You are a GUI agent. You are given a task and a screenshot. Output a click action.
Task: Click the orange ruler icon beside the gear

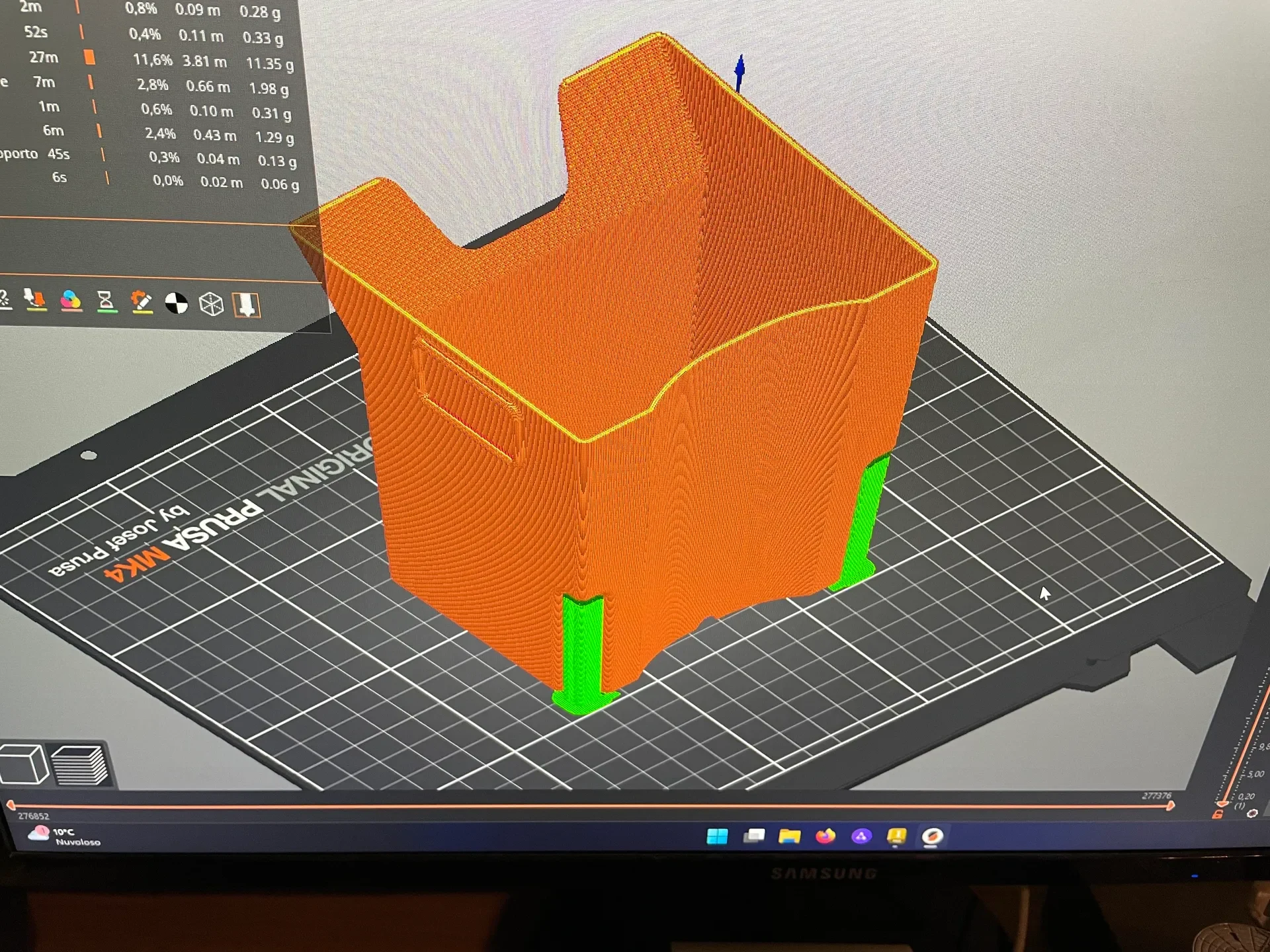[x=1218, y=814]
